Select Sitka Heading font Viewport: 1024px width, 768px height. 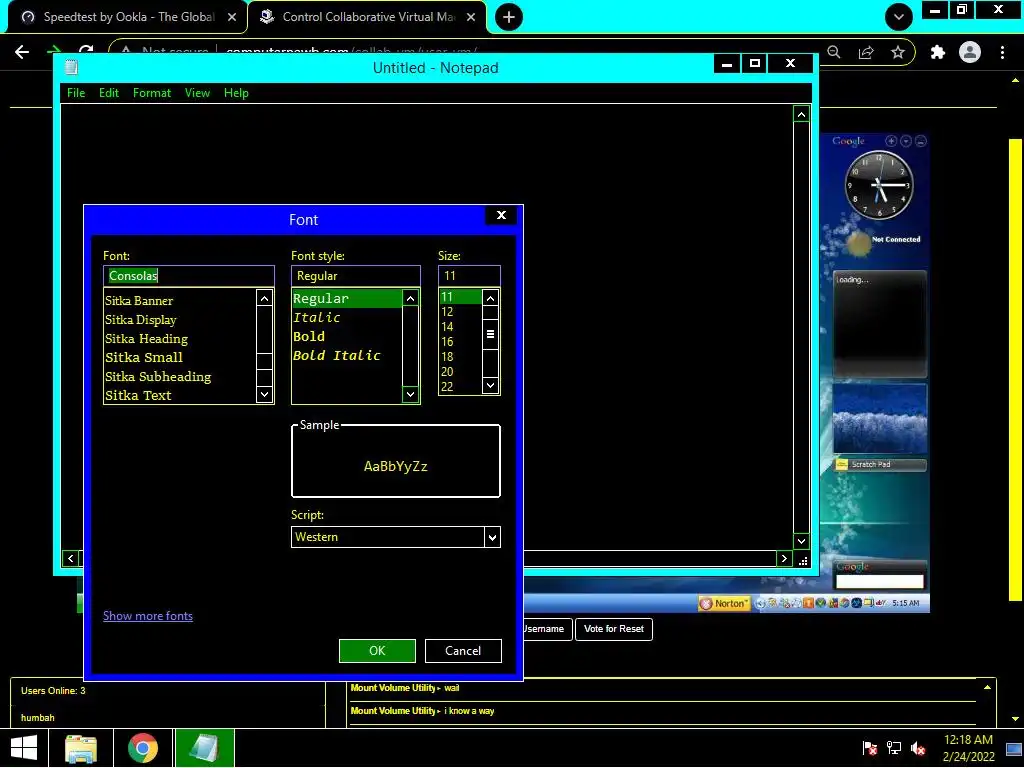click(146, 338)
